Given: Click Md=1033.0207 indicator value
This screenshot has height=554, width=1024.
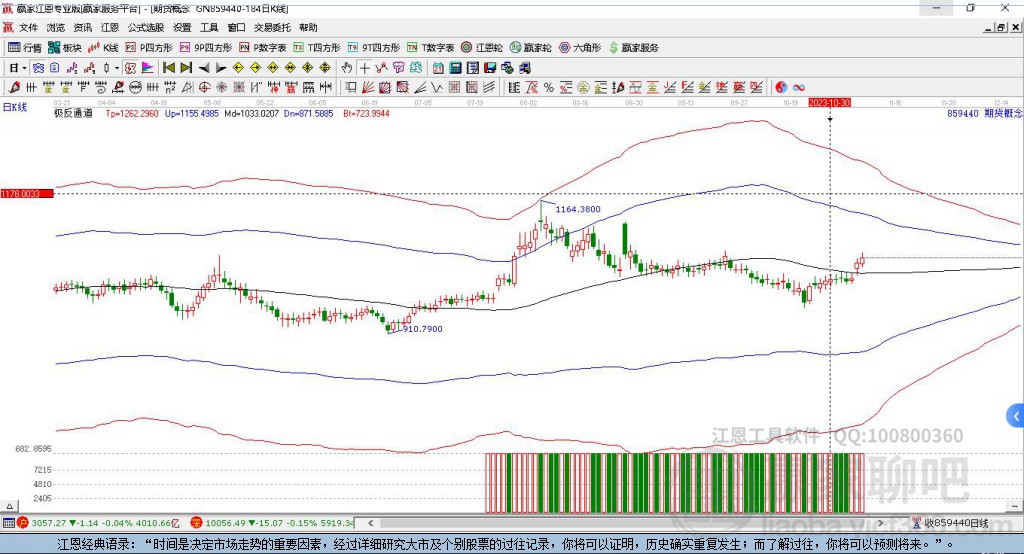Looking at the screenshot, I should [251, 114].
